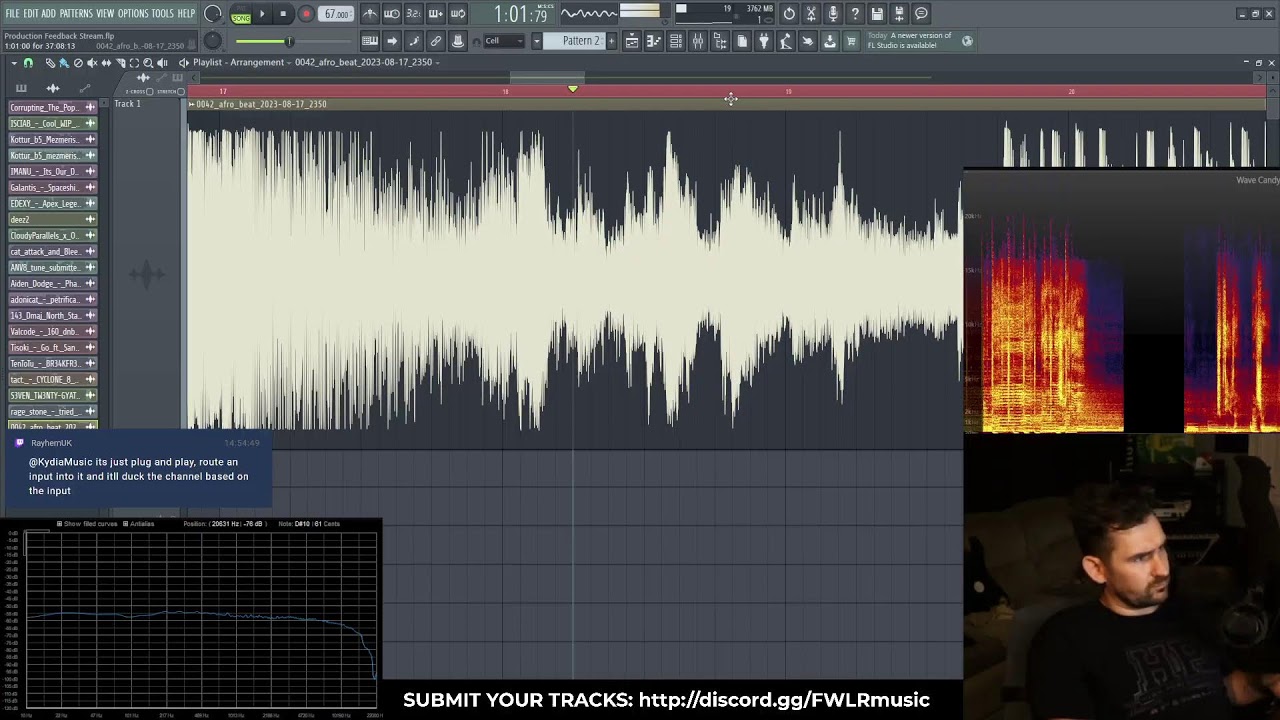Click the timeline playhead marker
1280x720 pixels.
tap(572, 90)
